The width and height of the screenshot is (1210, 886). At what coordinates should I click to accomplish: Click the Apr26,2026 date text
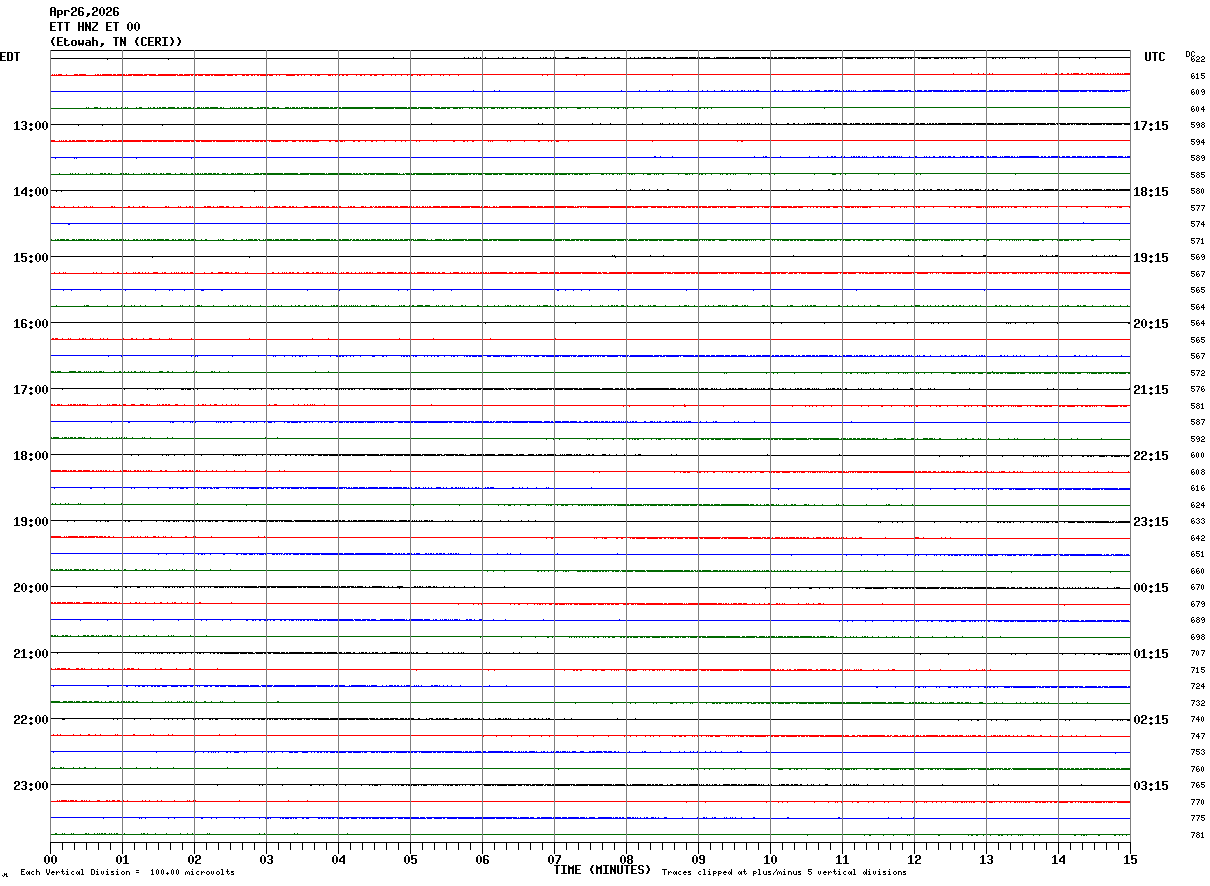84,12
